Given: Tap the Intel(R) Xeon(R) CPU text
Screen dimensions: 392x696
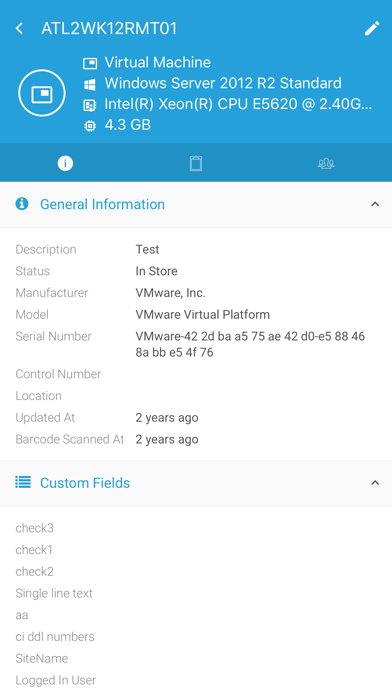Looking at the screenshot, I should [x=238, y=104].
